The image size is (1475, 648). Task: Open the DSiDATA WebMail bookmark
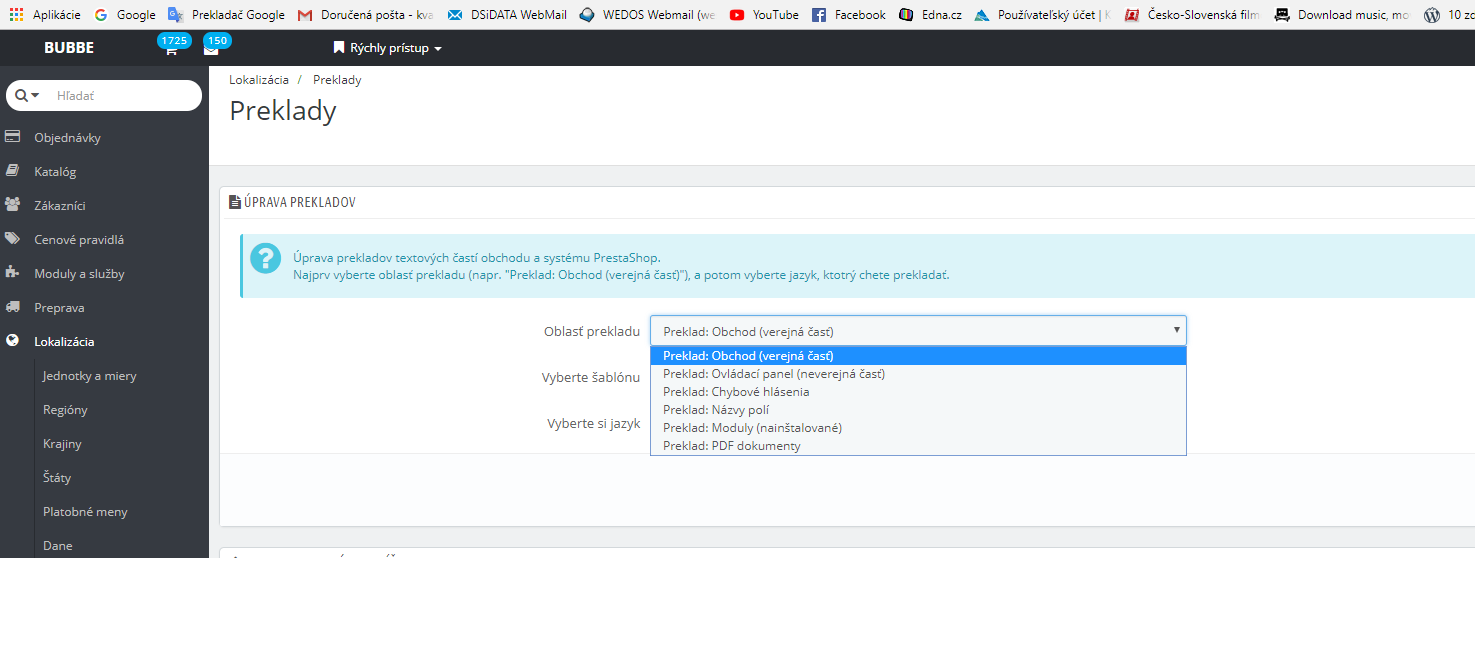(x=507, y=15)
